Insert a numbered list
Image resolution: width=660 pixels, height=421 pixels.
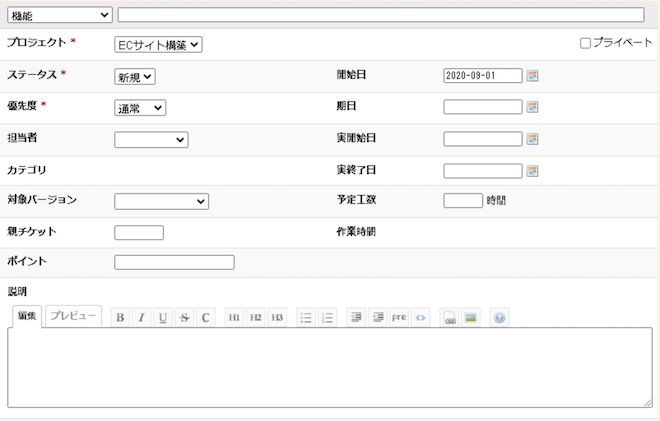click(x=327, y=317)
